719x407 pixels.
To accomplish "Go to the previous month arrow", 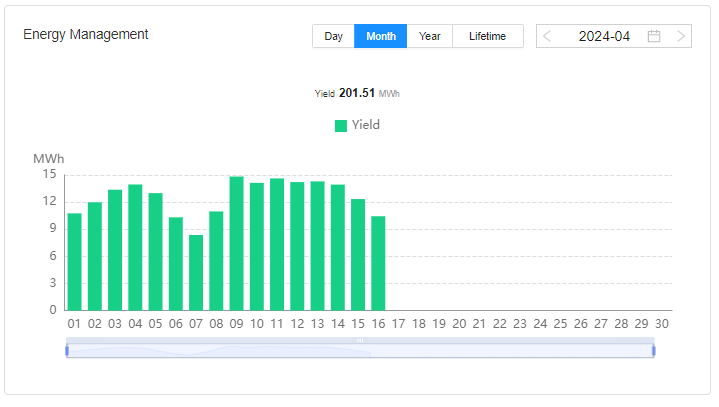I will pyautogui.click(x=547, y=36).
